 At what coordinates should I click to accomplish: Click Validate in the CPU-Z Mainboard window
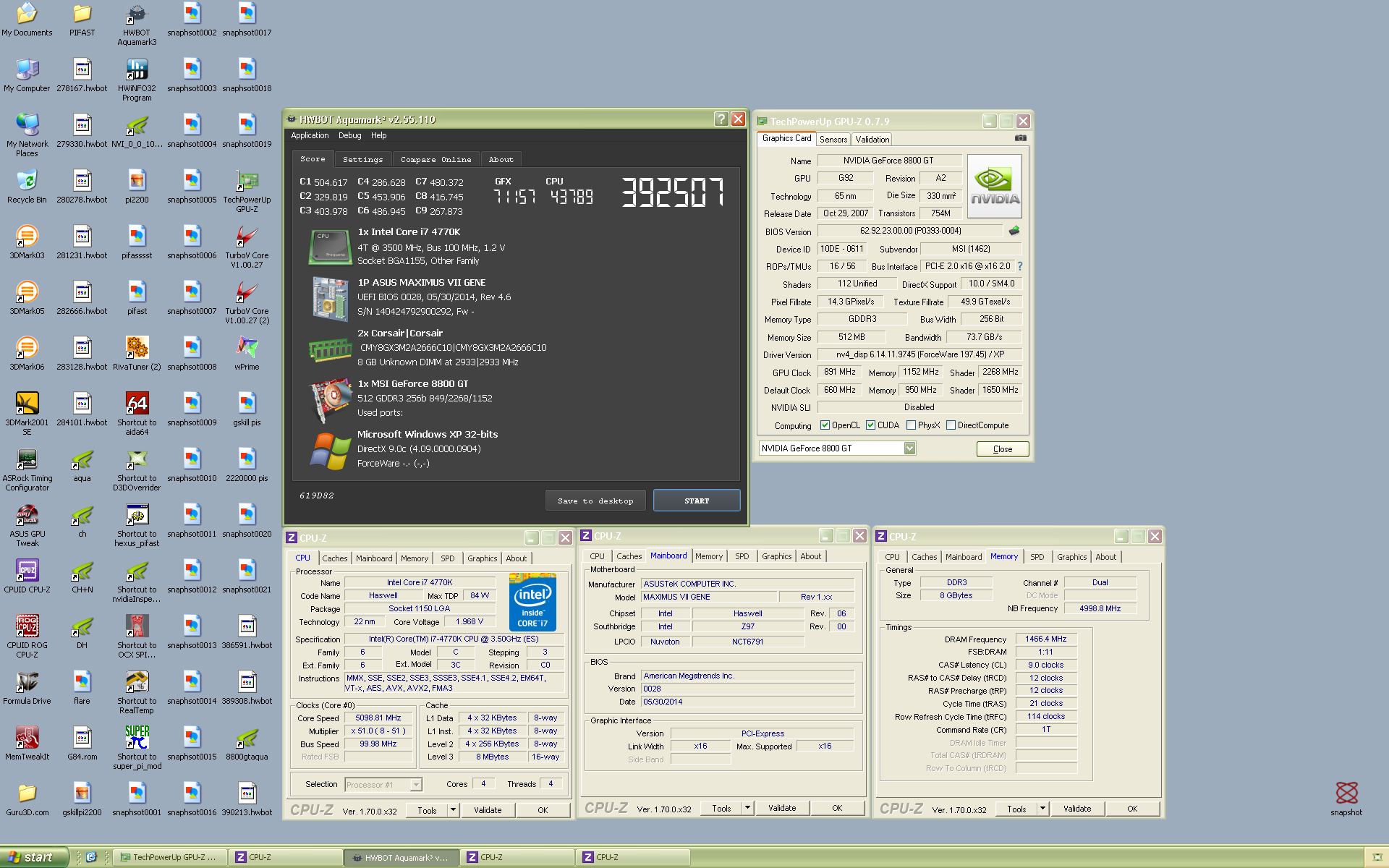782,808
